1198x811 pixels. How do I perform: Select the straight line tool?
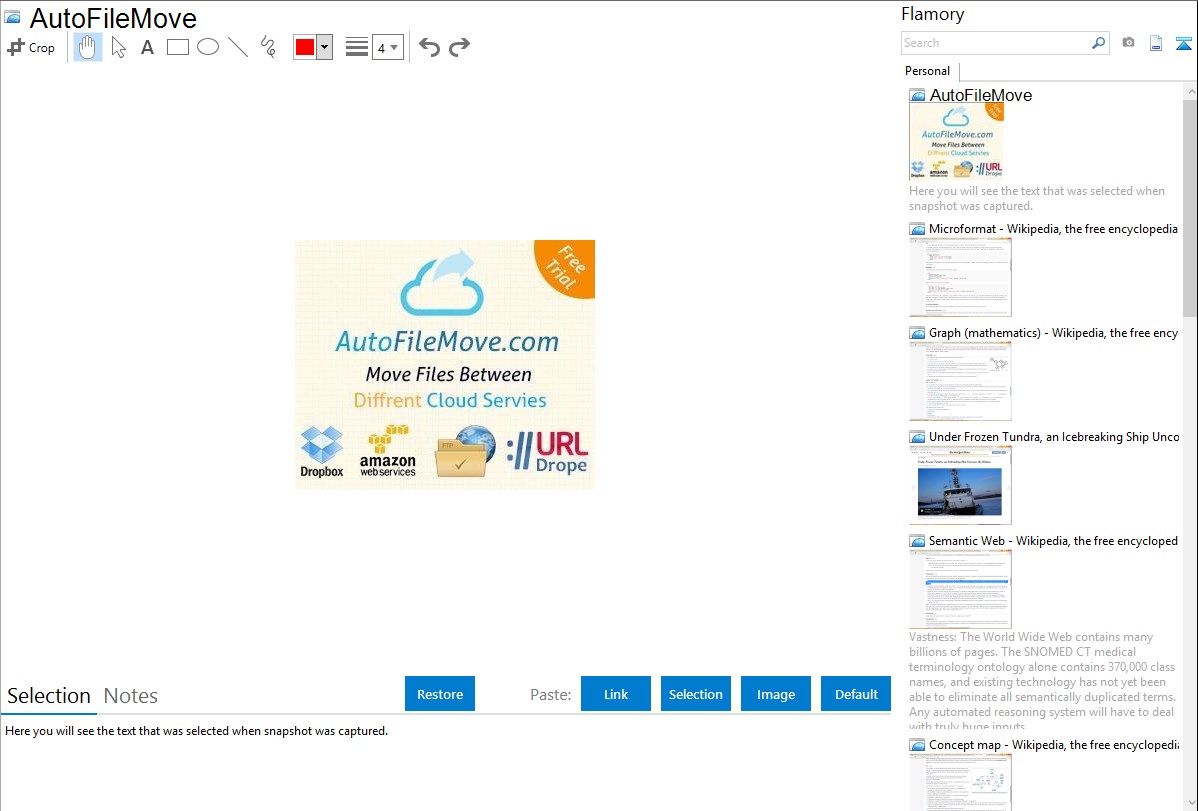(x=238, y=47)
